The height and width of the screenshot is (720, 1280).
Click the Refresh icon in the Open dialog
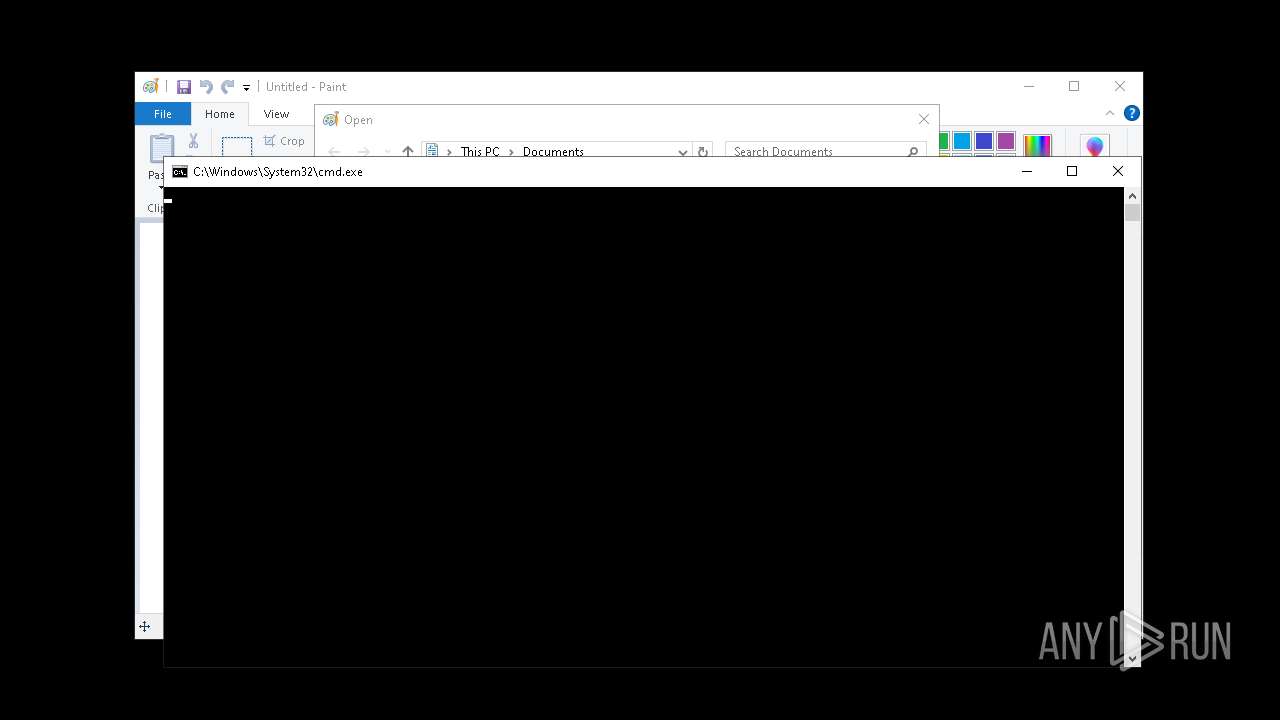point(703,152)
